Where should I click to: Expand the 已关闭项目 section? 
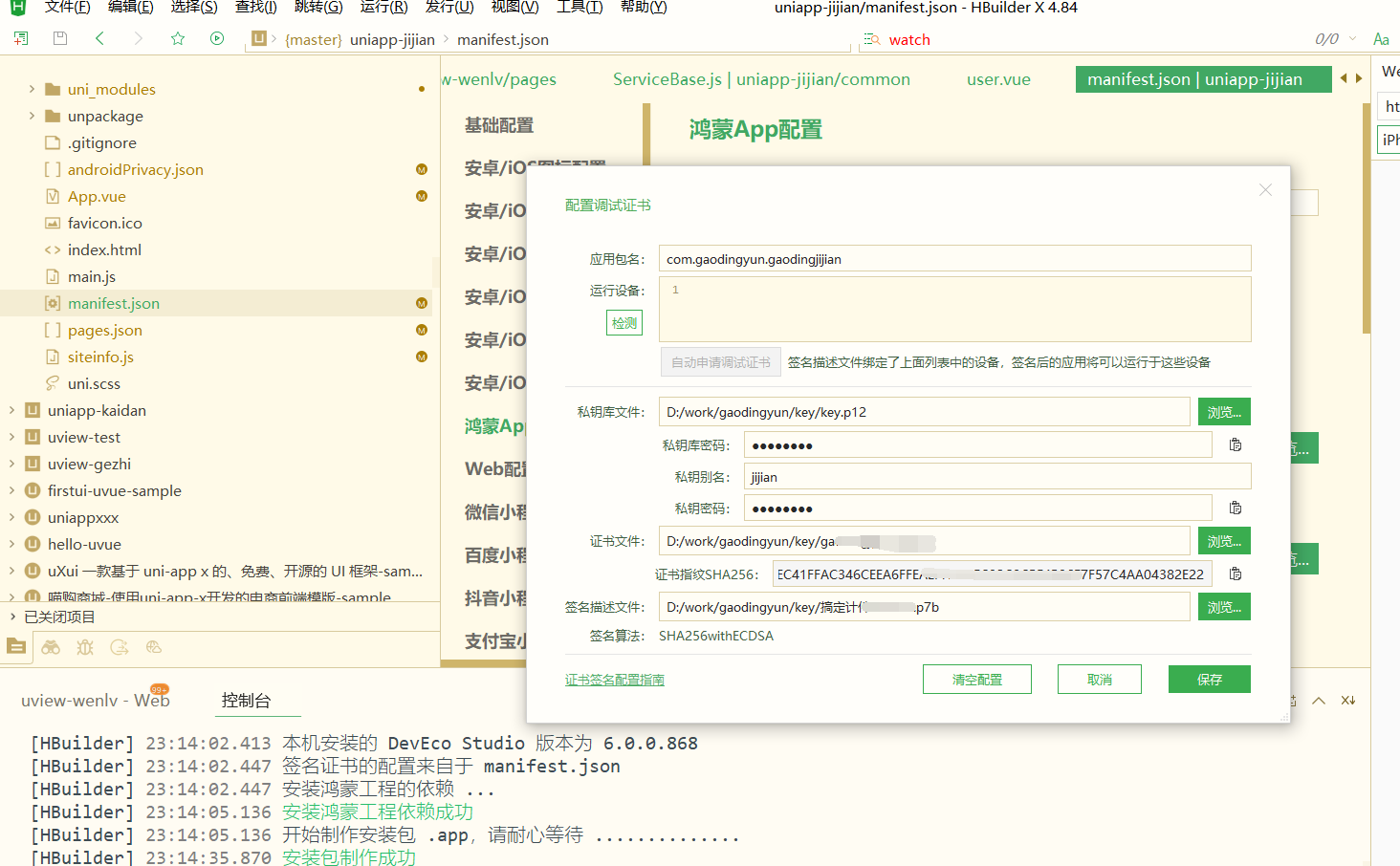[11, 617]
